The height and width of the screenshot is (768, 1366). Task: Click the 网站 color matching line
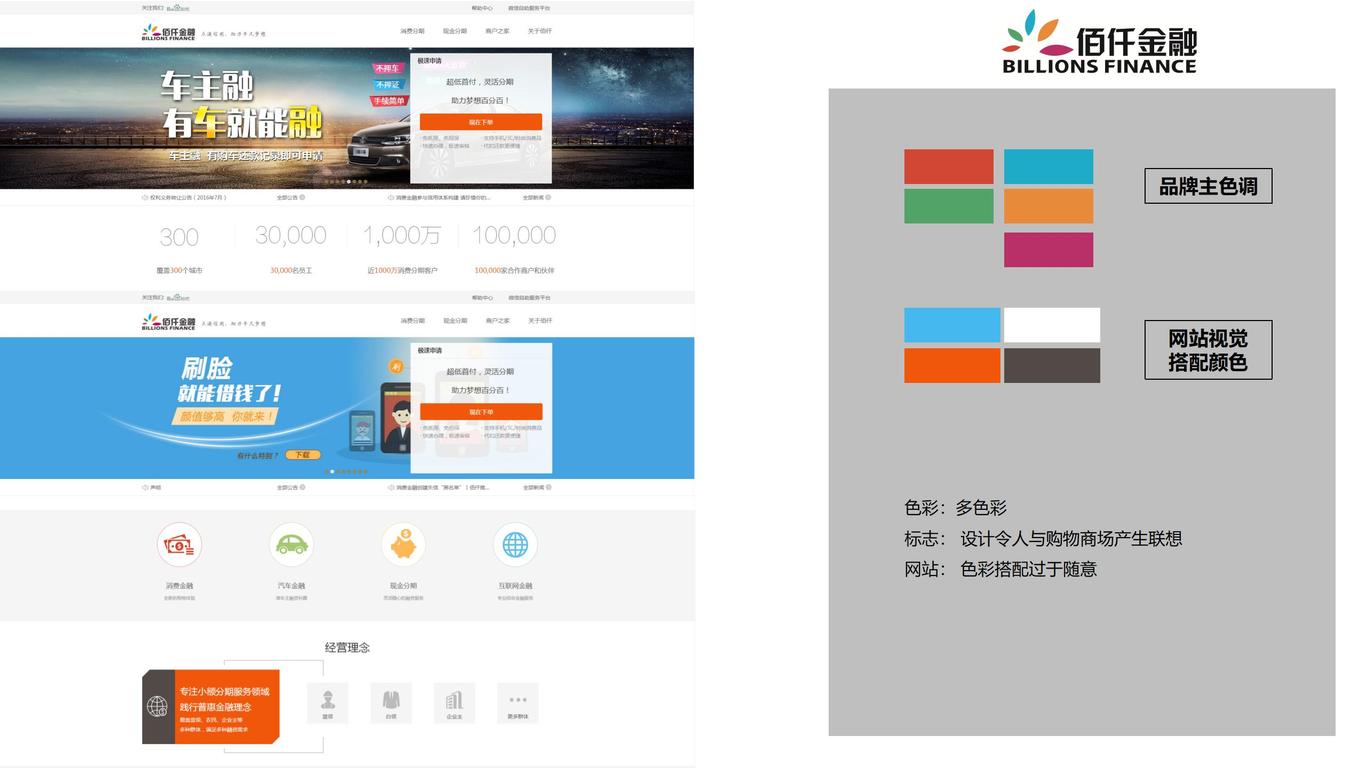(1000, 569)
